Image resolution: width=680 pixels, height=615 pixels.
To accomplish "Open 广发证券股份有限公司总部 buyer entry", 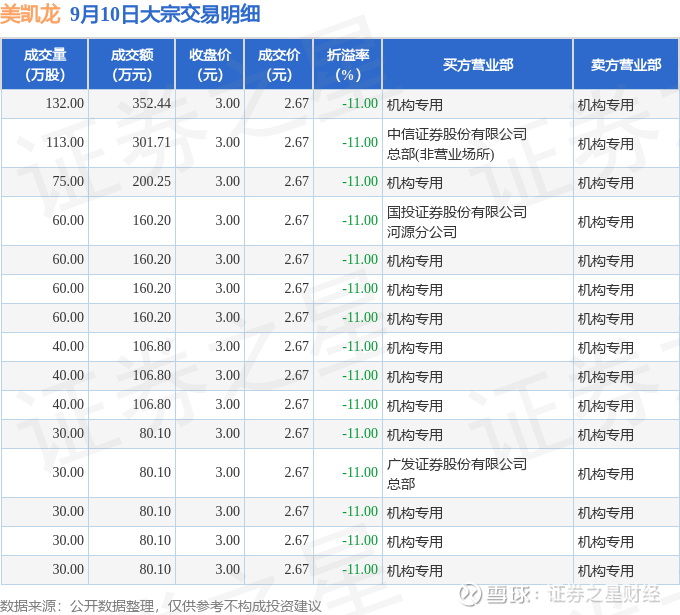I will click(x=457, y=474).
